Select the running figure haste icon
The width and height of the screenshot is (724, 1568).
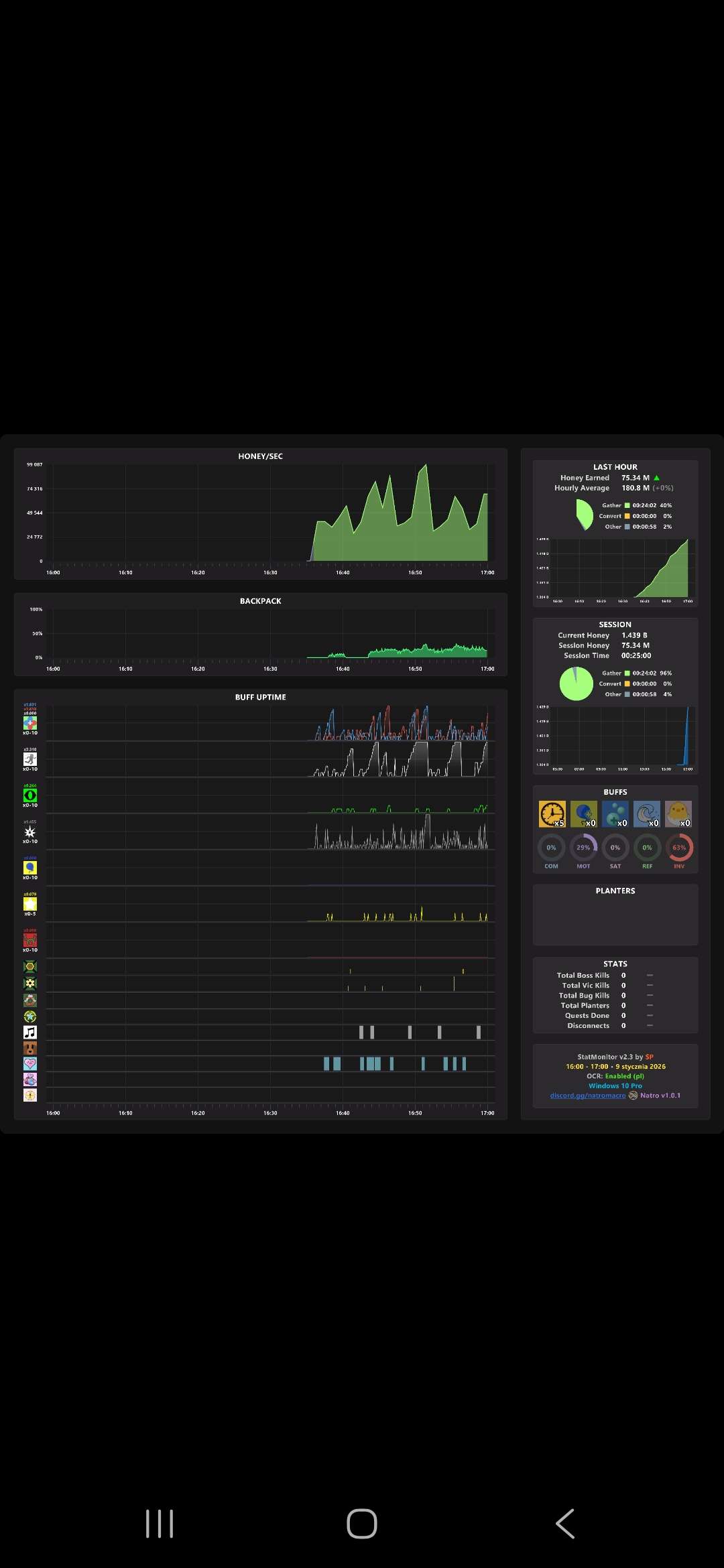[x=30, y=760]
